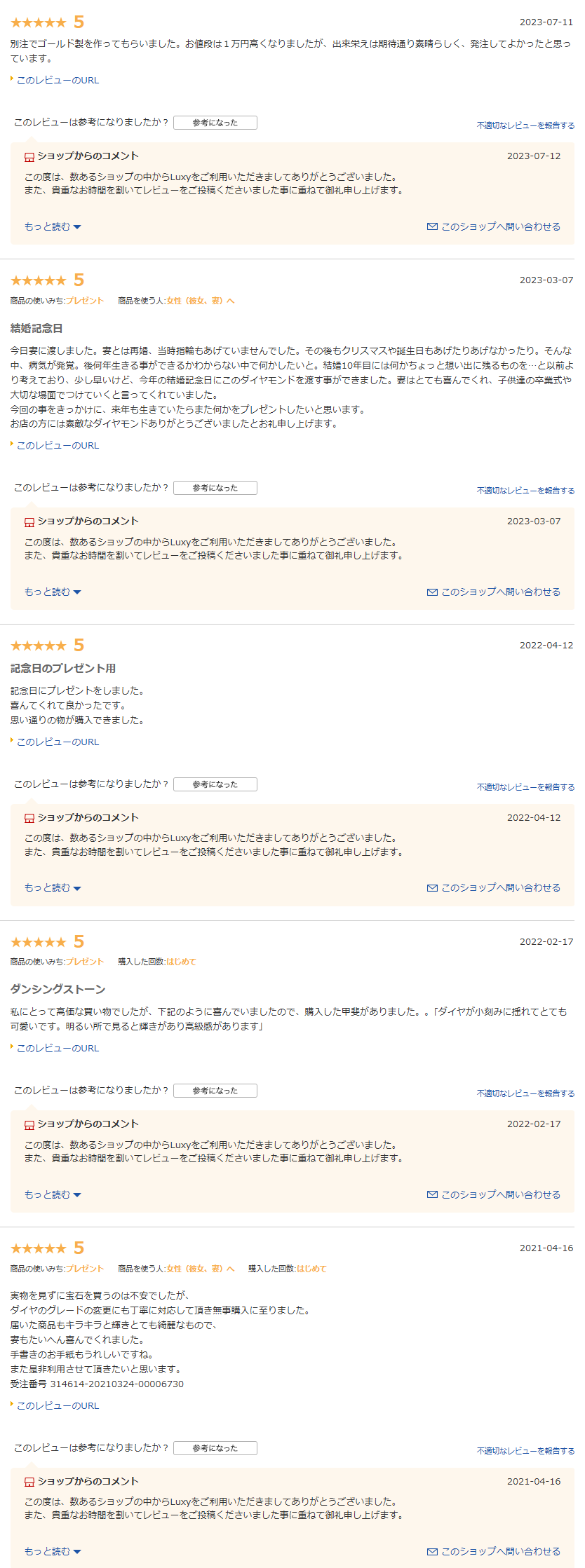
Task: Report the 結婚記念日 review as inappropriate
Action: tap(525, 491)
